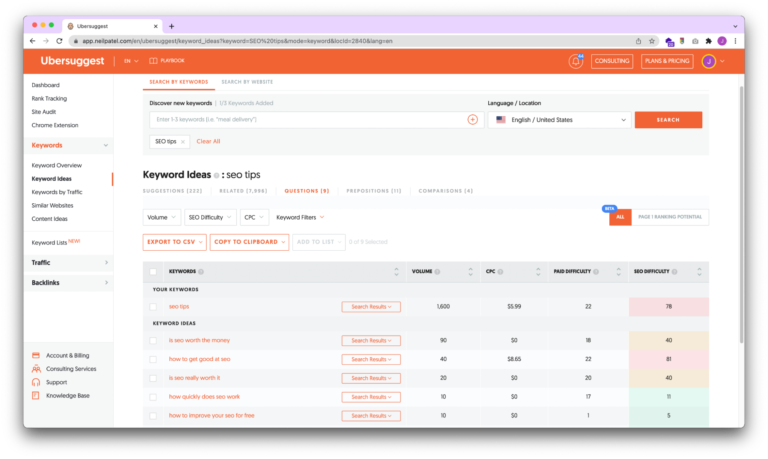768x459 pixels.
Task: Click info icon beside SEO Difficulty column
Action: pos(674,272)
